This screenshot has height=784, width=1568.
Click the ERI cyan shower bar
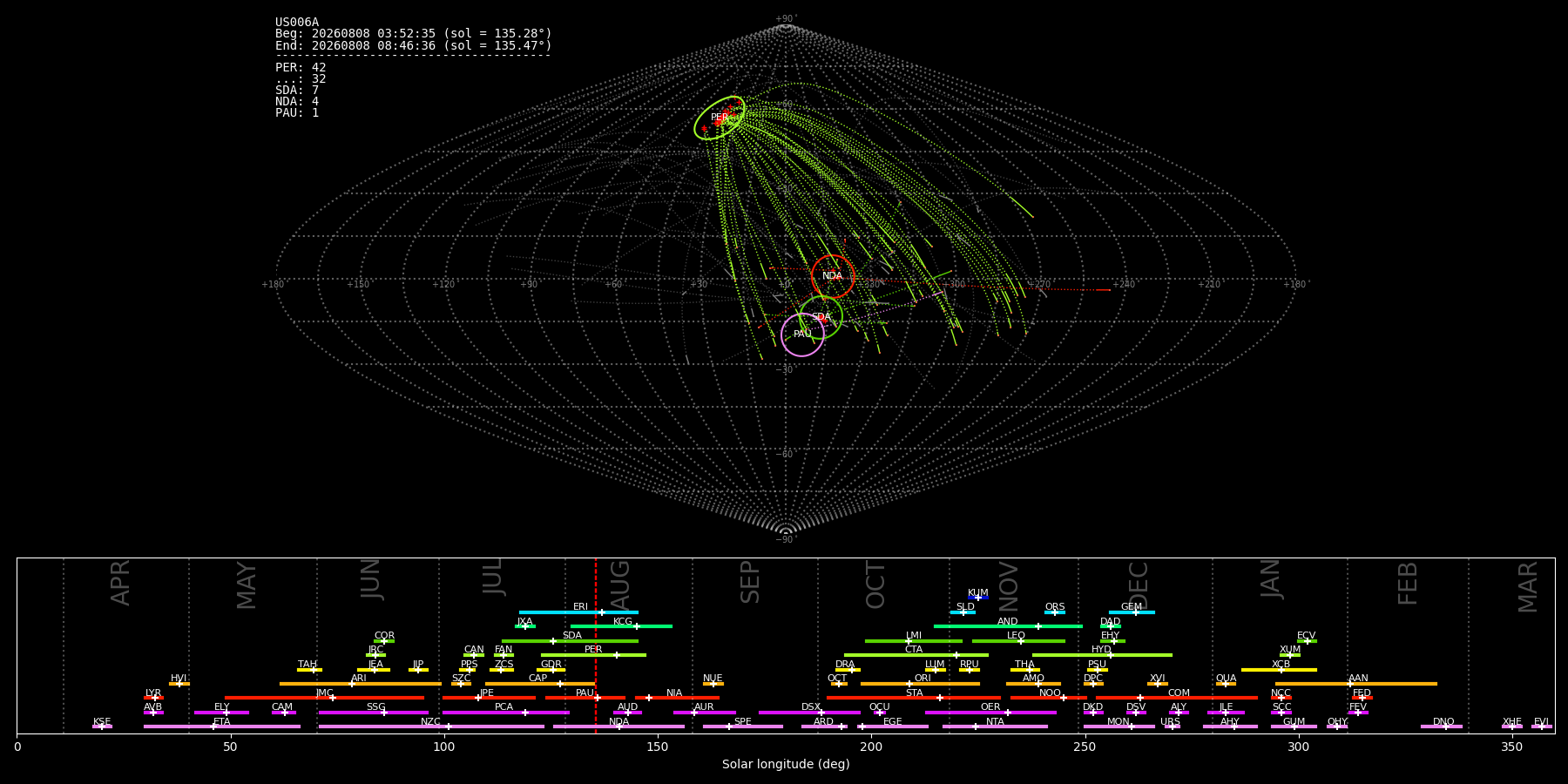point(578,612)
